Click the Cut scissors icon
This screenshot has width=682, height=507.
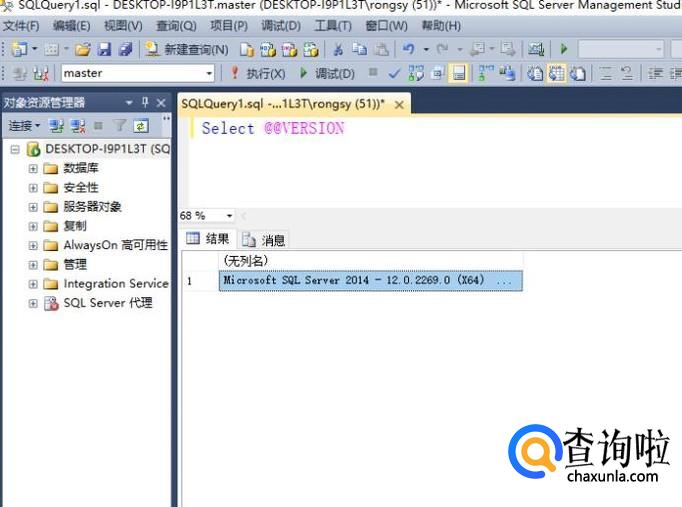coord(338,50)
